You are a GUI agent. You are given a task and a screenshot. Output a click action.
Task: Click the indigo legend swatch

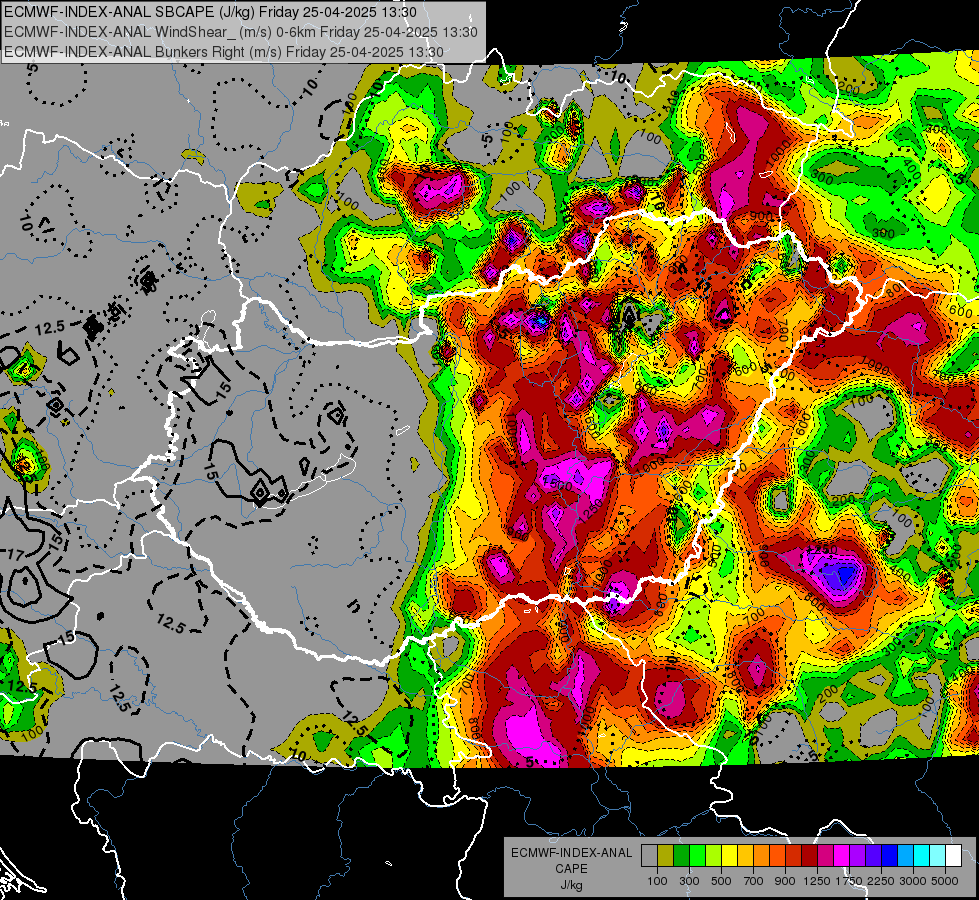[x=873, y=856]
